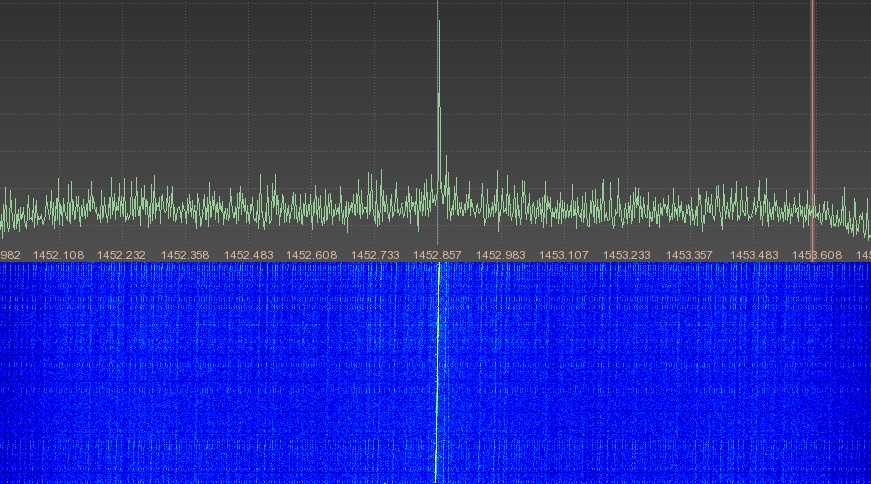Click the 1452.857 center frequency label
This screenshot has height=484, width=871.
pos(437,255)
